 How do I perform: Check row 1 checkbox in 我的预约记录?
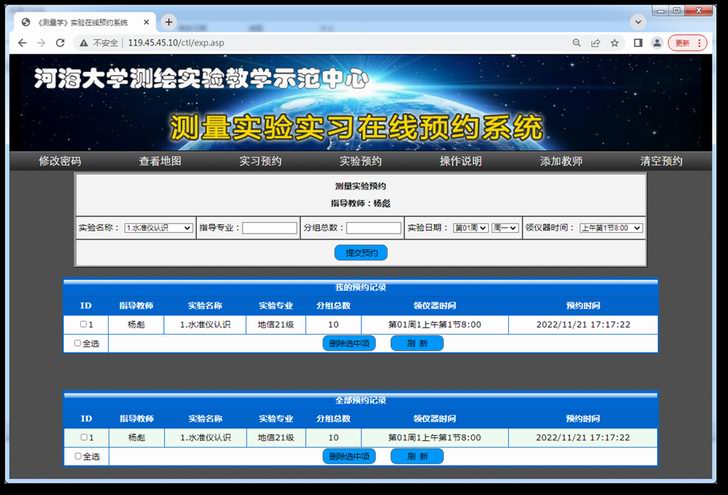tap(83, 324)
